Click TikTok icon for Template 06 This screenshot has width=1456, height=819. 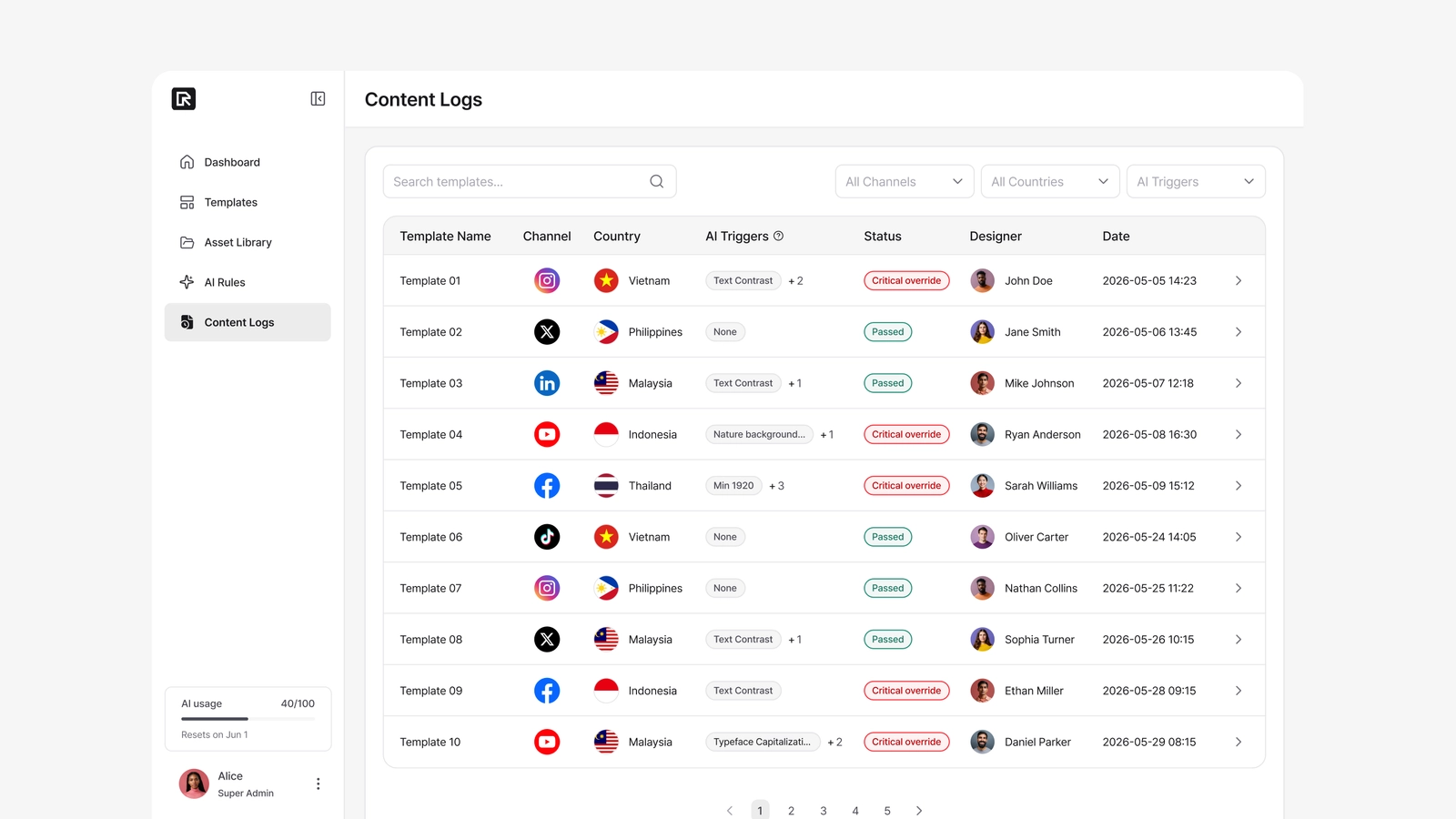coord(547,537)
